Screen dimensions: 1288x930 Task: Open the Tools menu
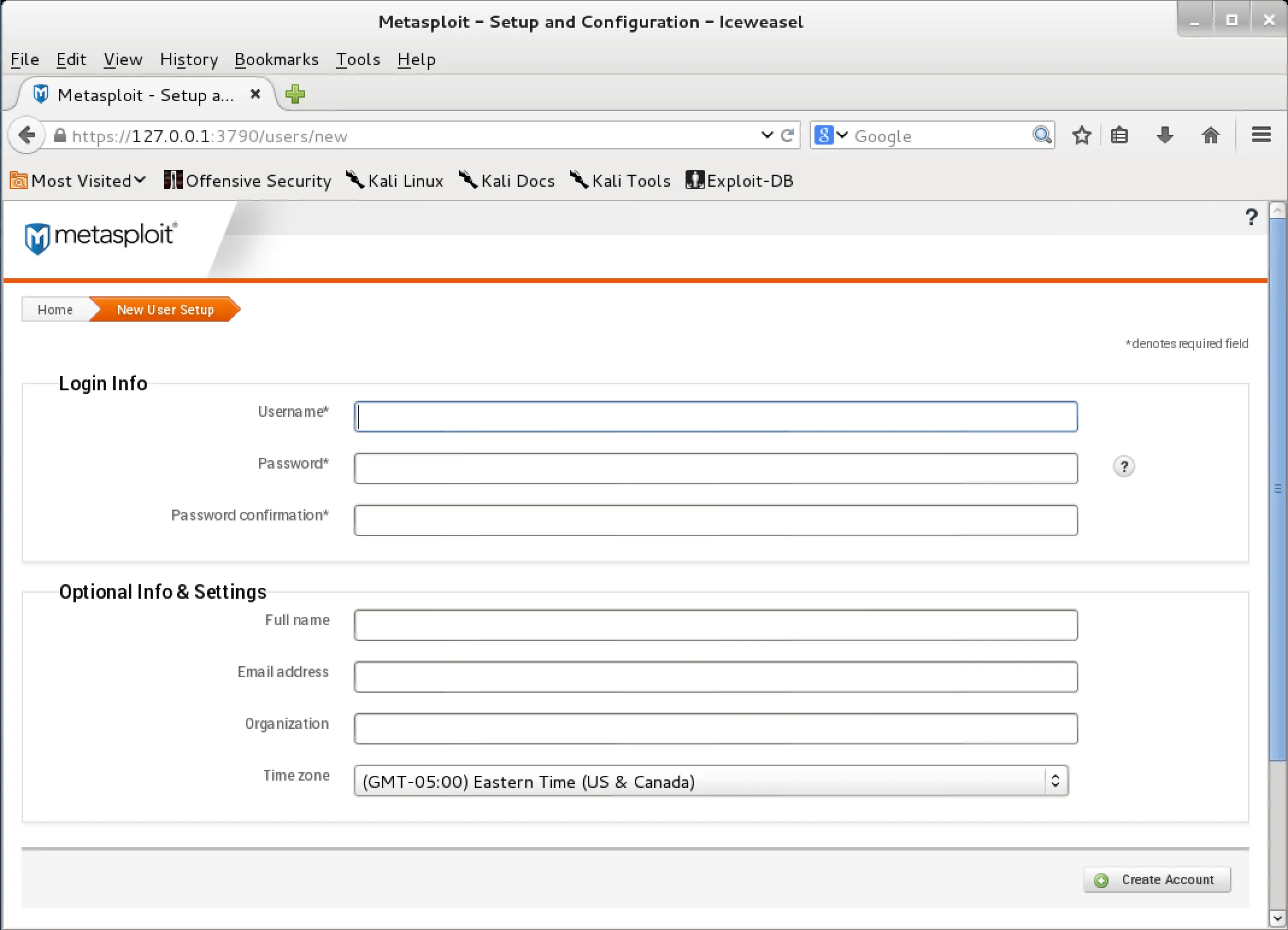[358, 60]
